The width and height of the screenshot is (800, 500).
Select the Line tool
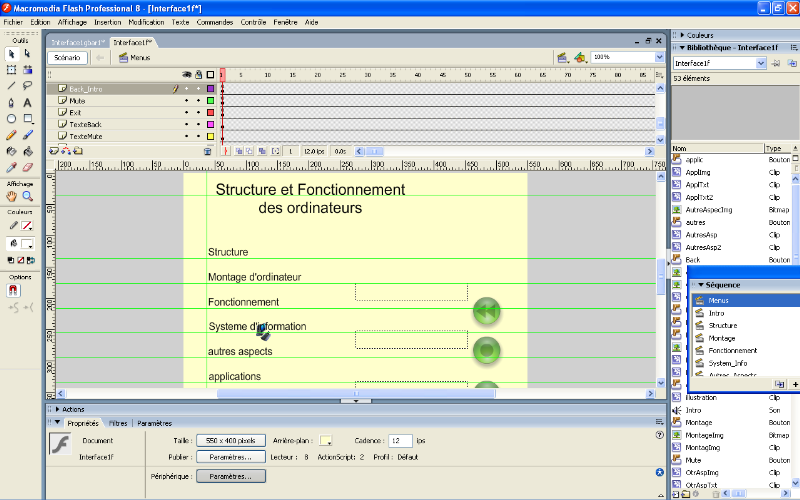click(11, 86)
